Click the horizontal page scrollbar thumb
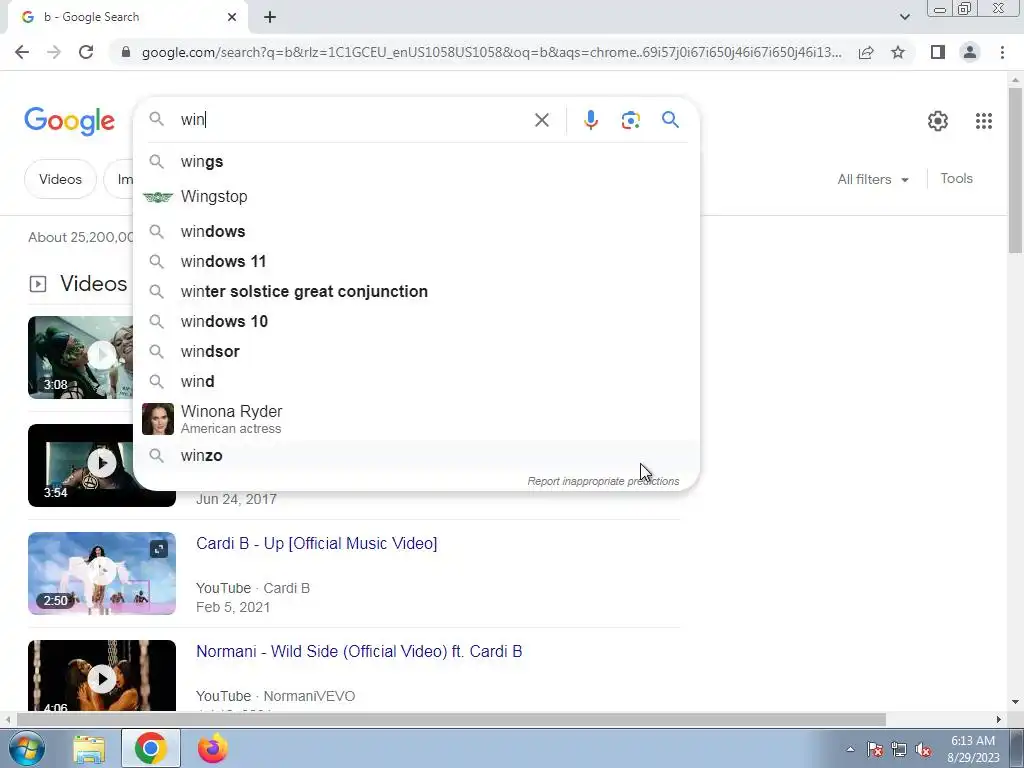1024x768 pixels. [x=451, y=719]
